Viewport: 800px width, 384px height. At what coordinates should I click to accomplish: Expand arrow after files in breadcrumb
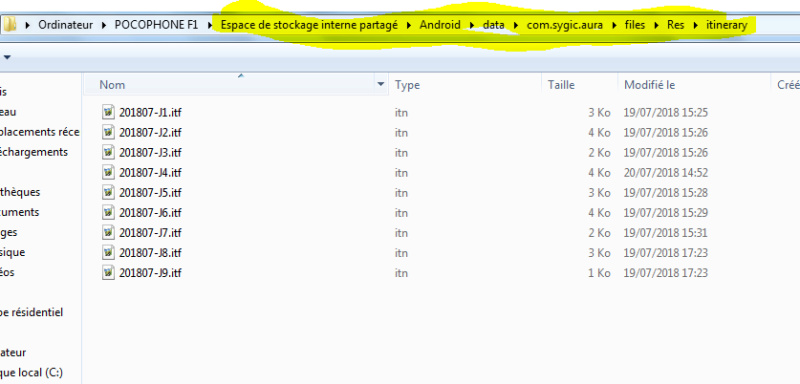(656, 25)
